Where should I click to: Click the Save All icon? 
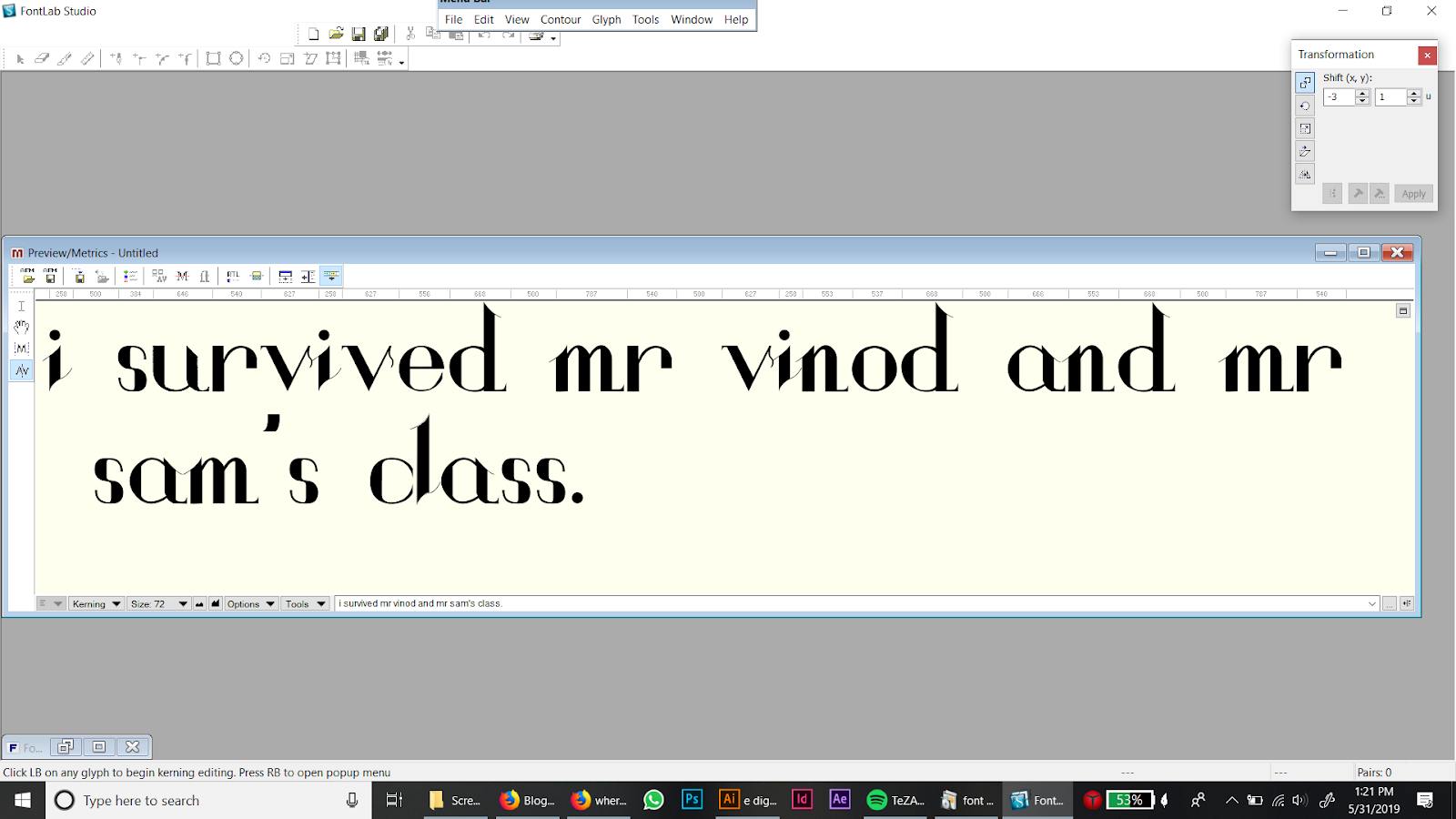381,35
